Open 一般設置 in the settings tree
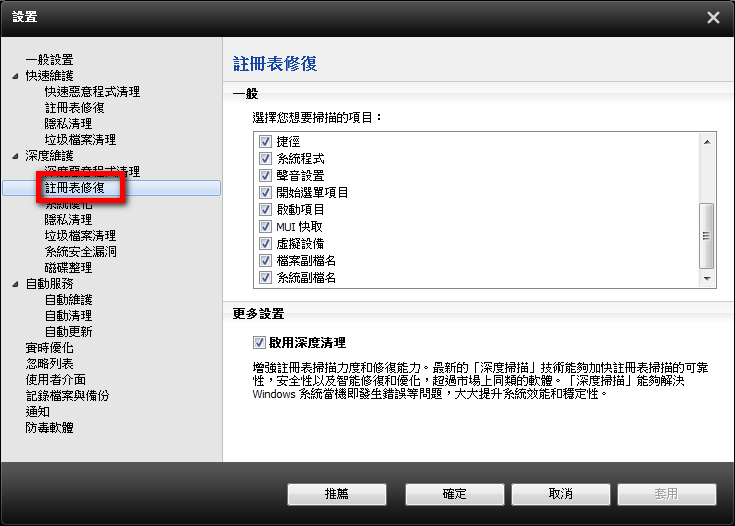Image resolution: width=735 pixels, height=526 pixels. (x=49, y=60)
